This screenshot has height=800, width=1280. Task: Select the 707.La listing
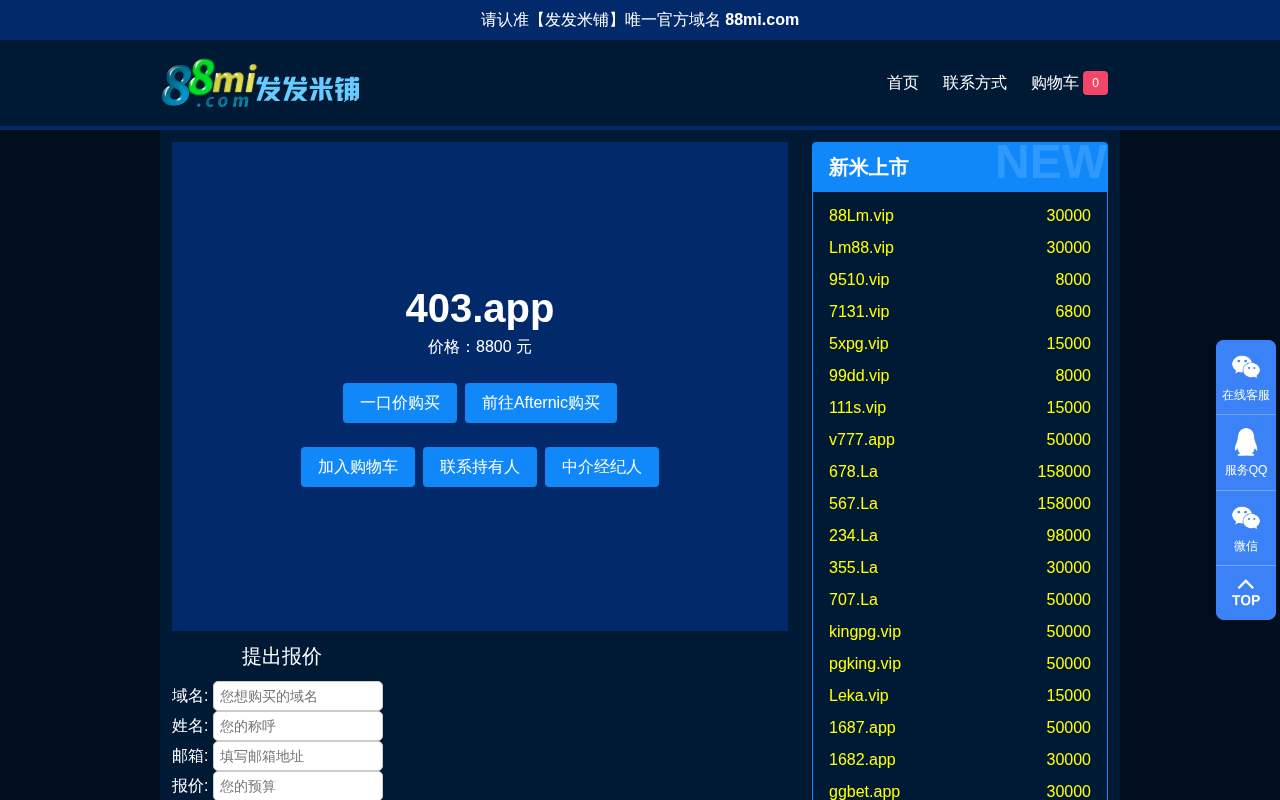point(853,600)
